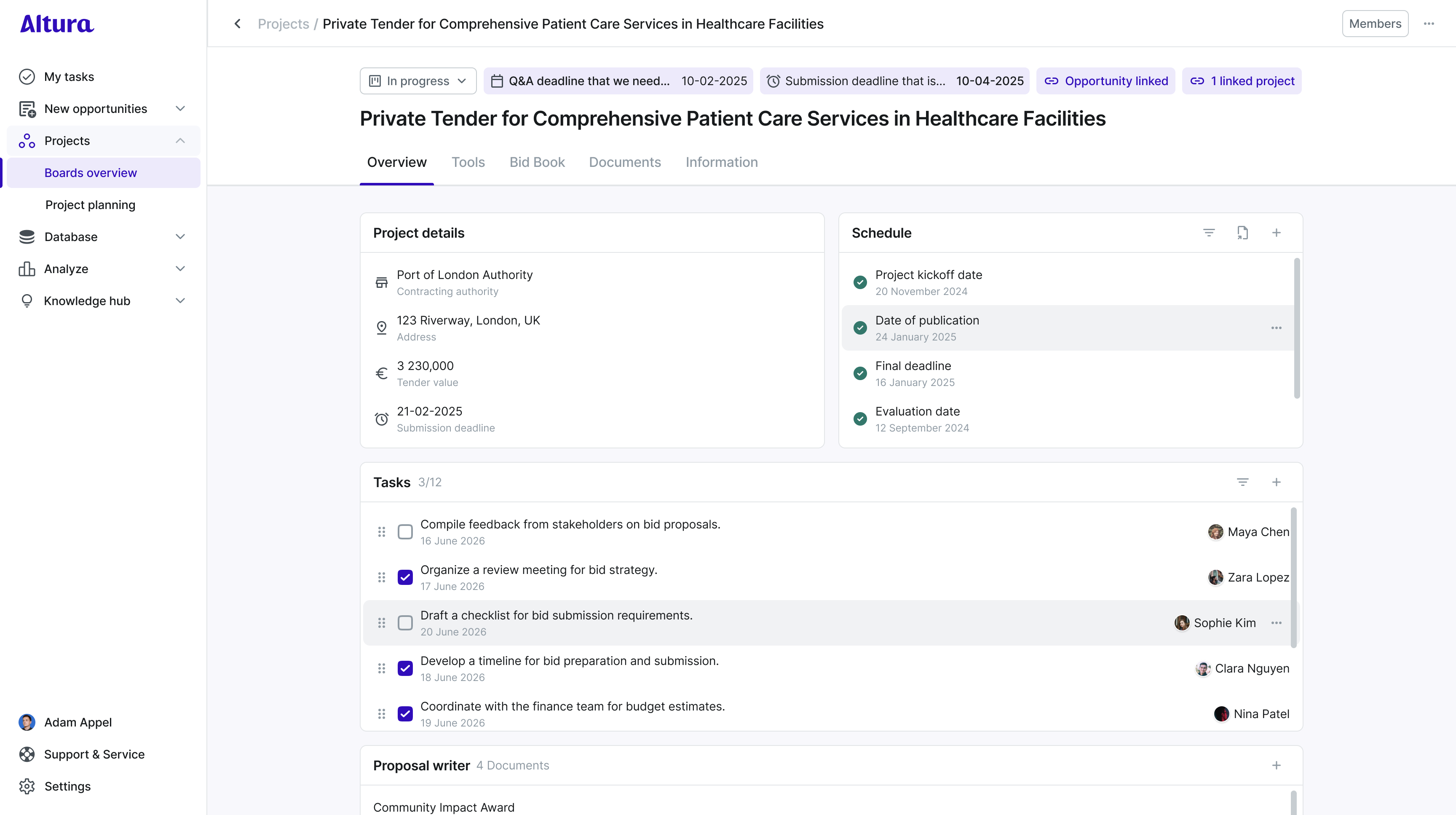1456x815 pixels.
Task: Click the back arrow beside Projects breadcrumb
Action: [x=237, y=24]
